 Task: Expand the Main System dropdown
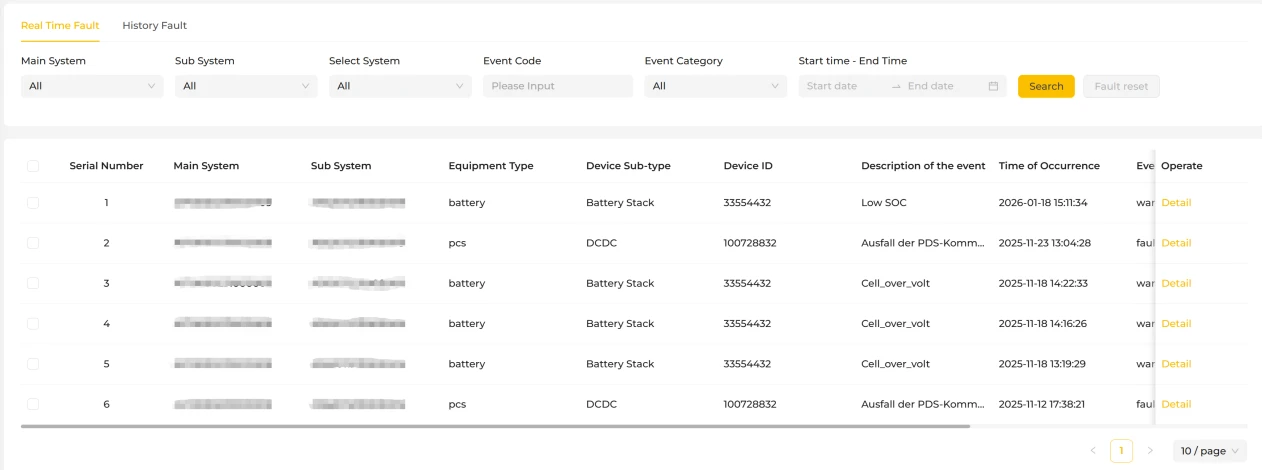point(92,86)
